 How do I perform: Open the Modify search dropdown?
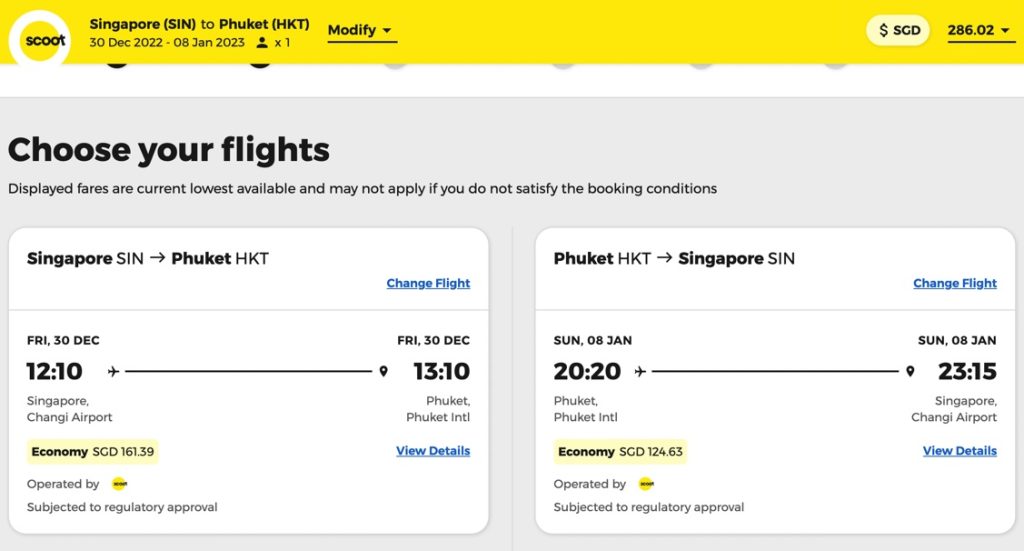362,31
